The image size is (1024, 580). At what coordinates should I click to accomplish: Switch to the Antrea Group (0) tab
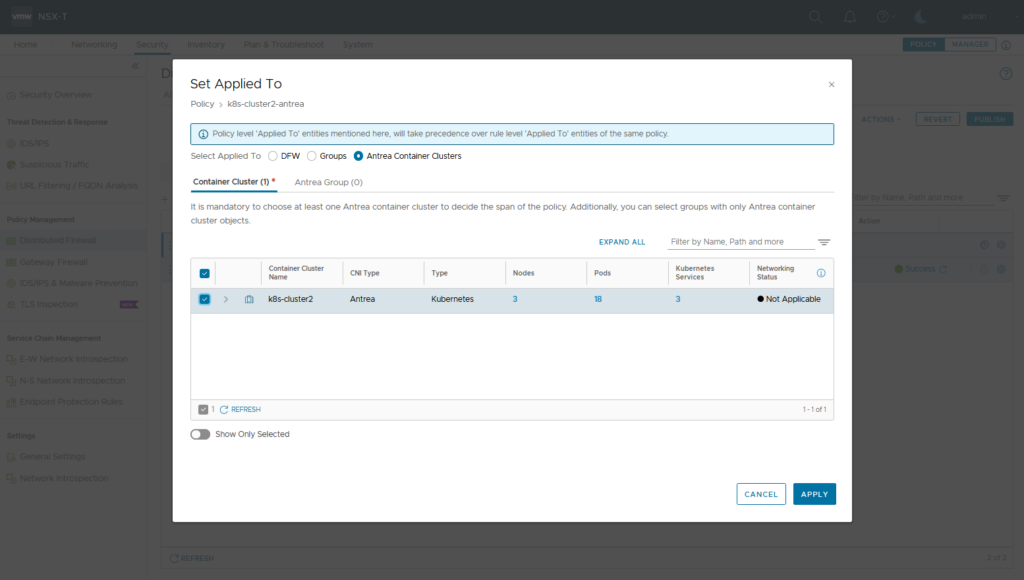point(328,182)
